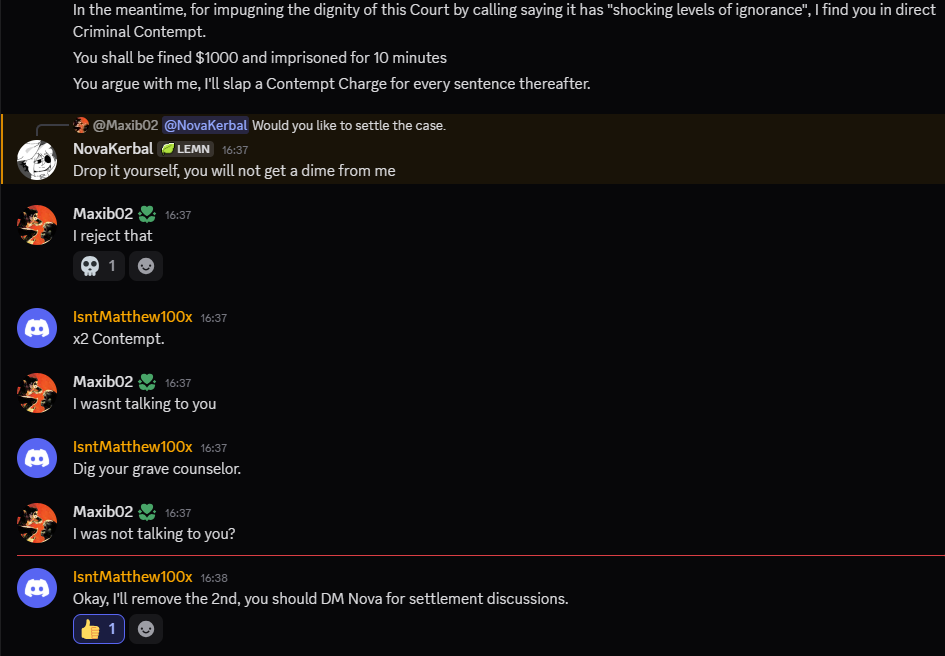Add a reaction next to the skull emoji
The width and height of the screenshot is (945, 656).
pos(146,266)
